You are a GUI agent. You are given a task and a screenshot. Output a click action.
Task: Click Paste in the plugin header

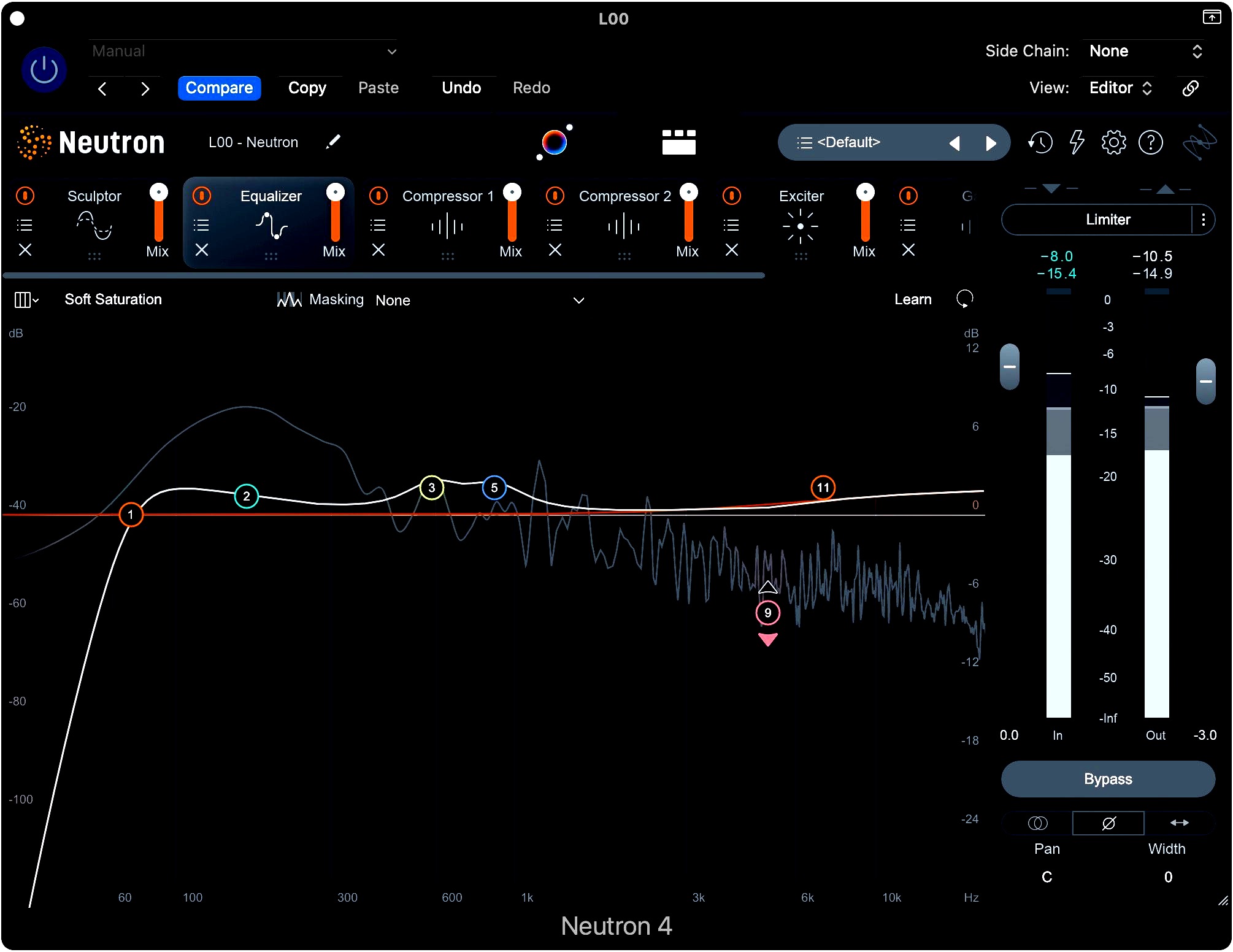tap(378, 88)
